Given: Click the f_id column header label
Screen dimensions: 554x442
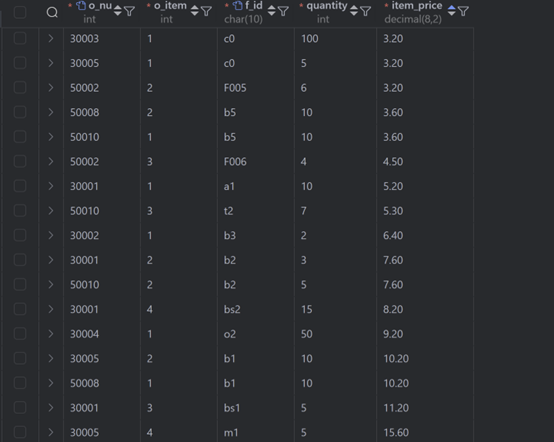Looking at the screenshot, I should (x=254, y=6).
